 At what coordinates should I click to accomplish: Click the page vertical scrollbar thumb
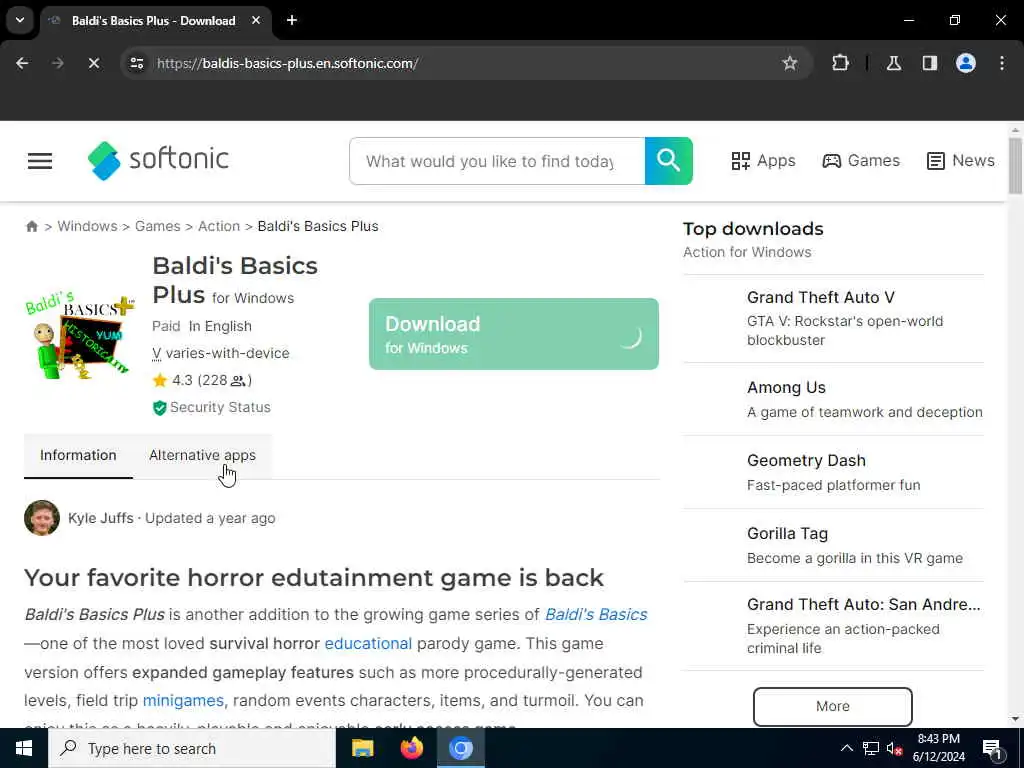(x=1015, y=166)
